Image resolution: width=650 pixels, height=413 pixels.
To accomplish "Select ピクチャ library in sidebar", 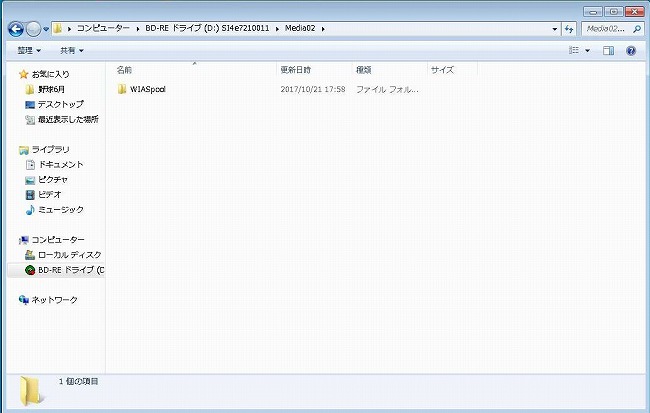I will click(49, 179).
